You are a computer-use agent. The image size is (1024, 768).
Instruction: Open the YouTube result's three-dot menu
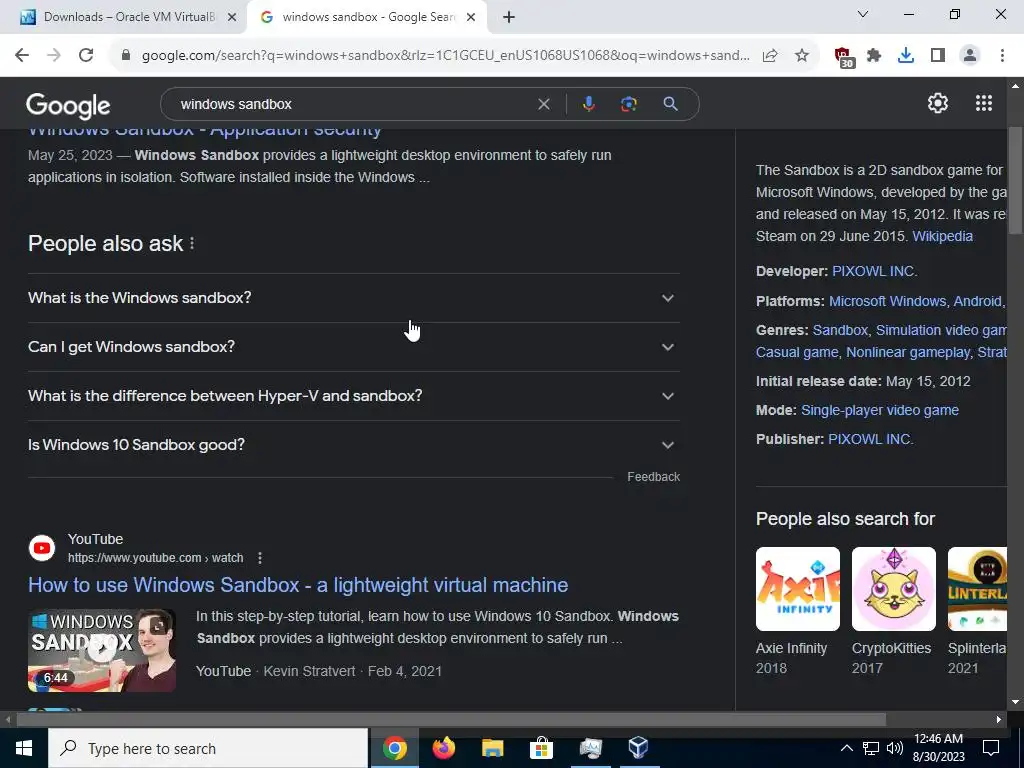tap(260, 558)
